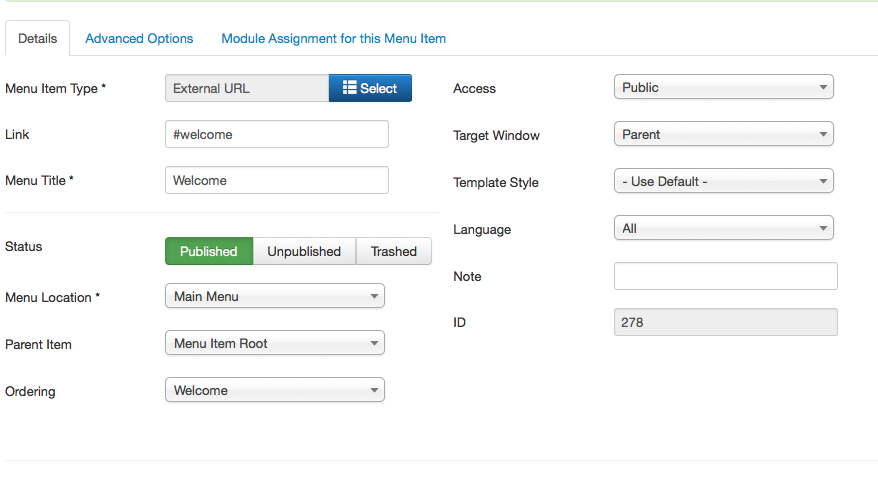Click the Link field containing #welcome

[277, 134]
